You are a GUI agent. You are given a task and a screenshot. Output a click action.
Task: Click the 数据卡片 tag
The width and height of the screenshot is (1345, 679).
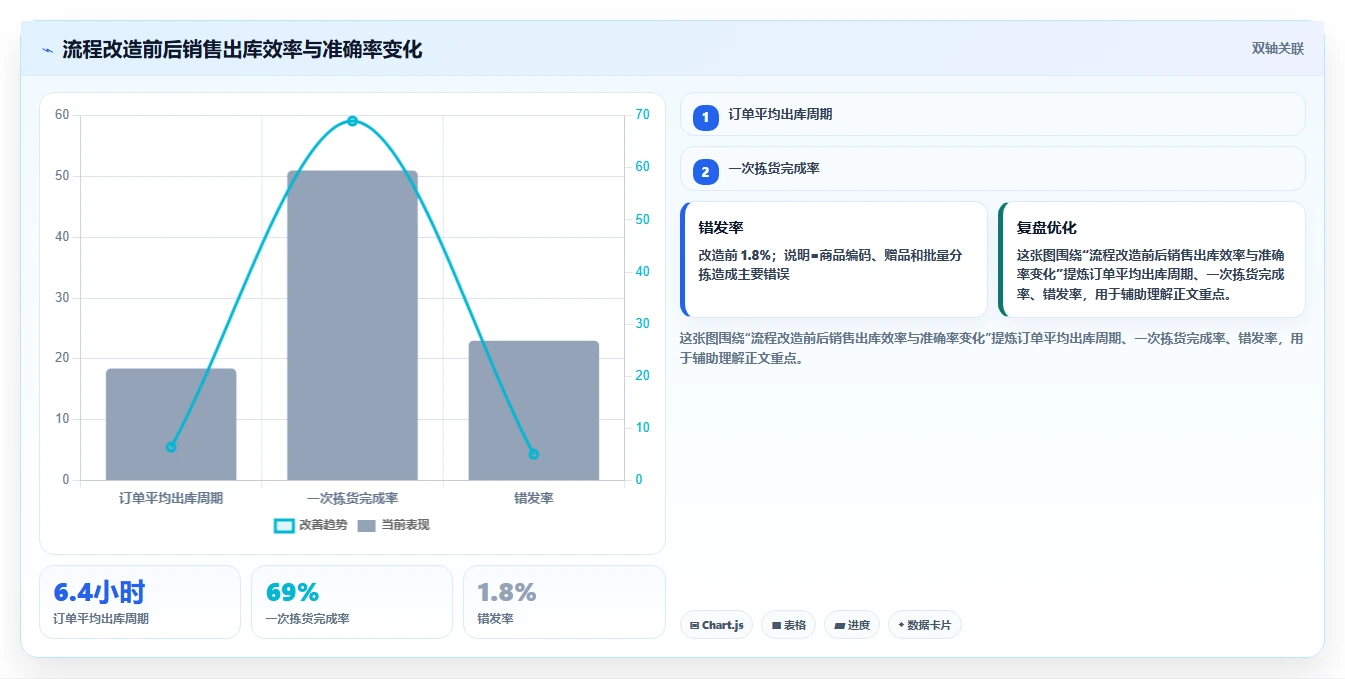tap(925, 625)
